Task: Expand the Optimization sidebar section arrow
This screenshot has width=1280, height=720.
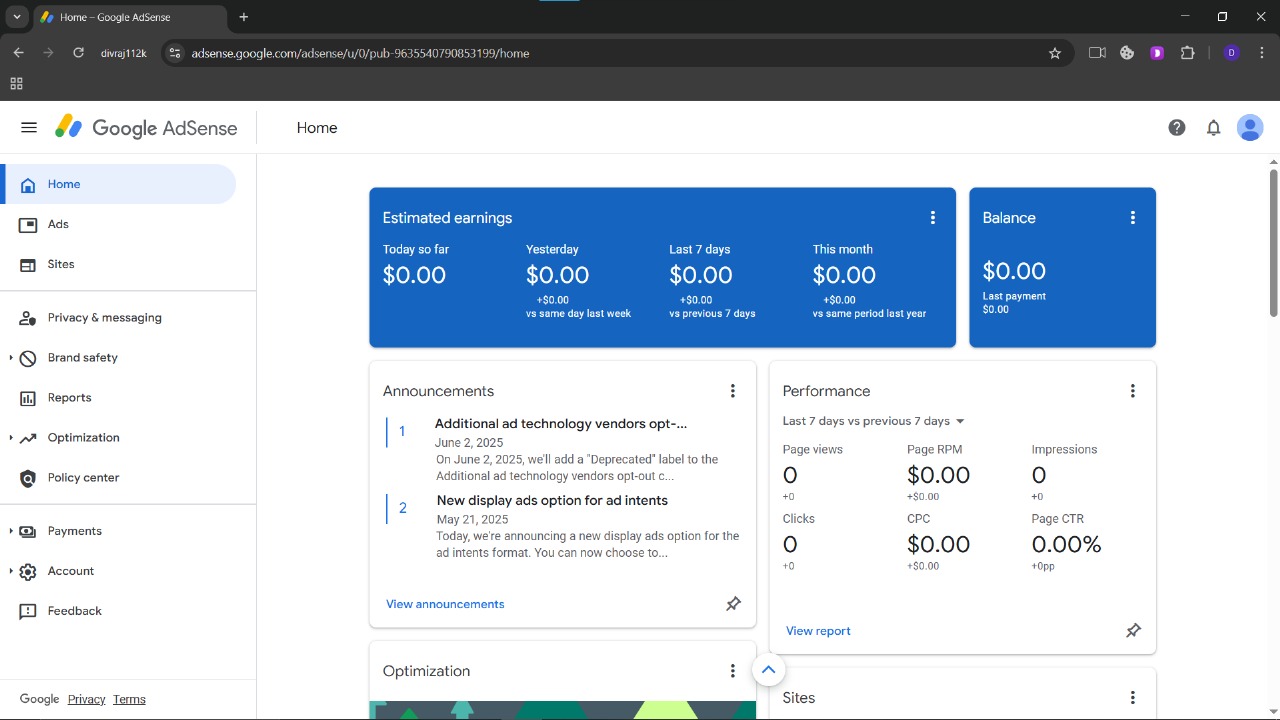Action: pos(11,438)
